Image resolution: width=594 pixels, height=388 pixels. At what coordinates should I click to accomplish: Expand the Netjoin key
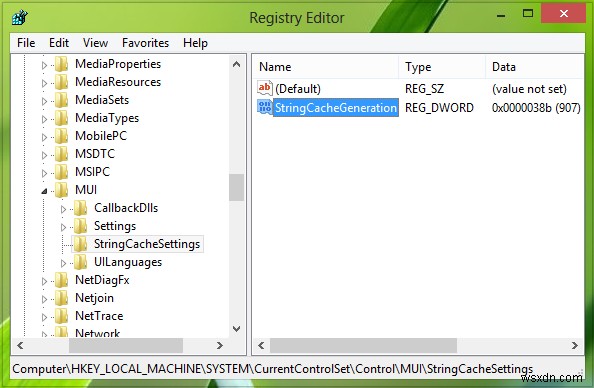[44, 299]
